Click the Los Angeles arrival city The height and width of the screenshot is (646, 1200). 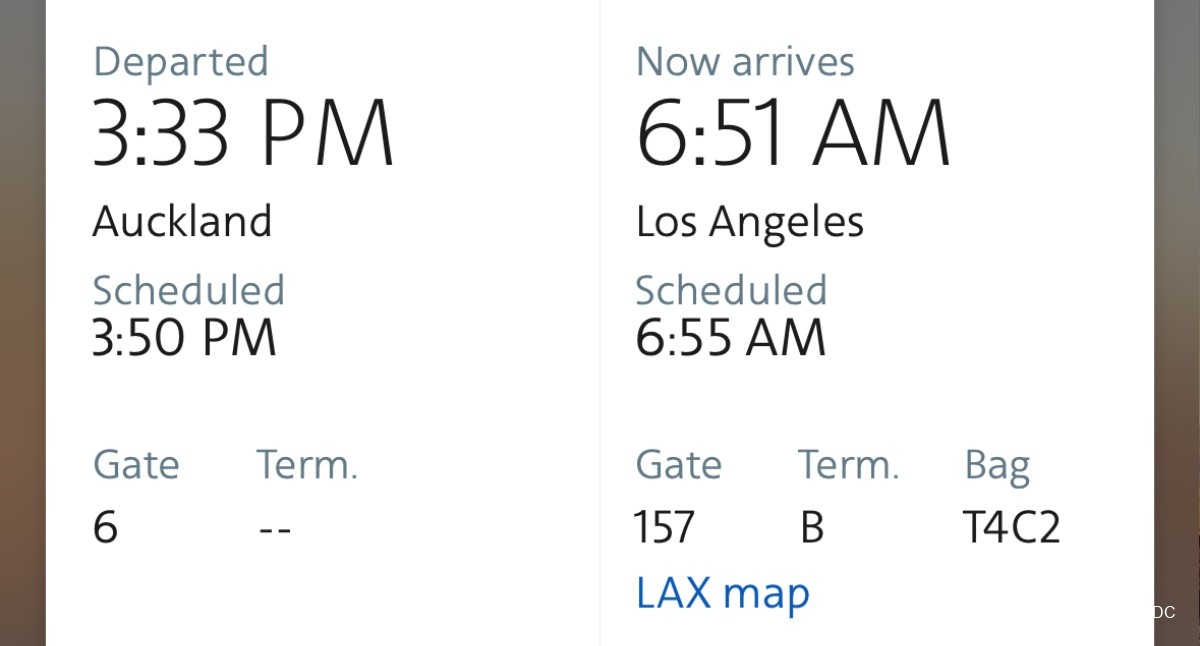749,223
